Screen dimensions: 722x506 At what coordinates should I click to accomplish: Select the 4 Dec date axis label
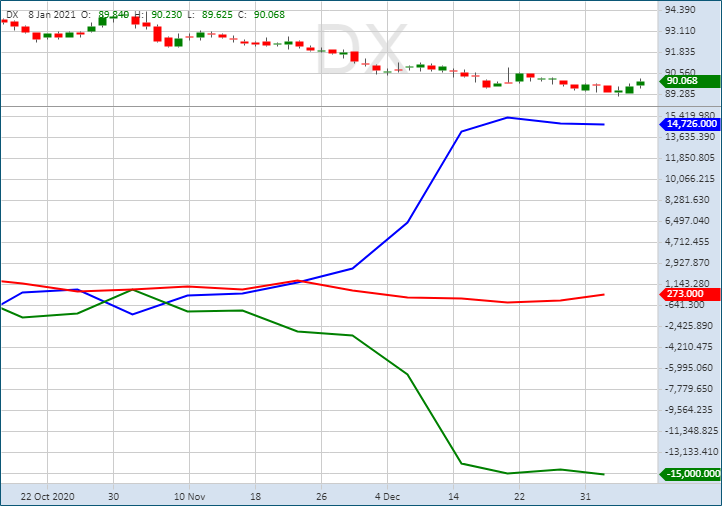click(388, 496)
